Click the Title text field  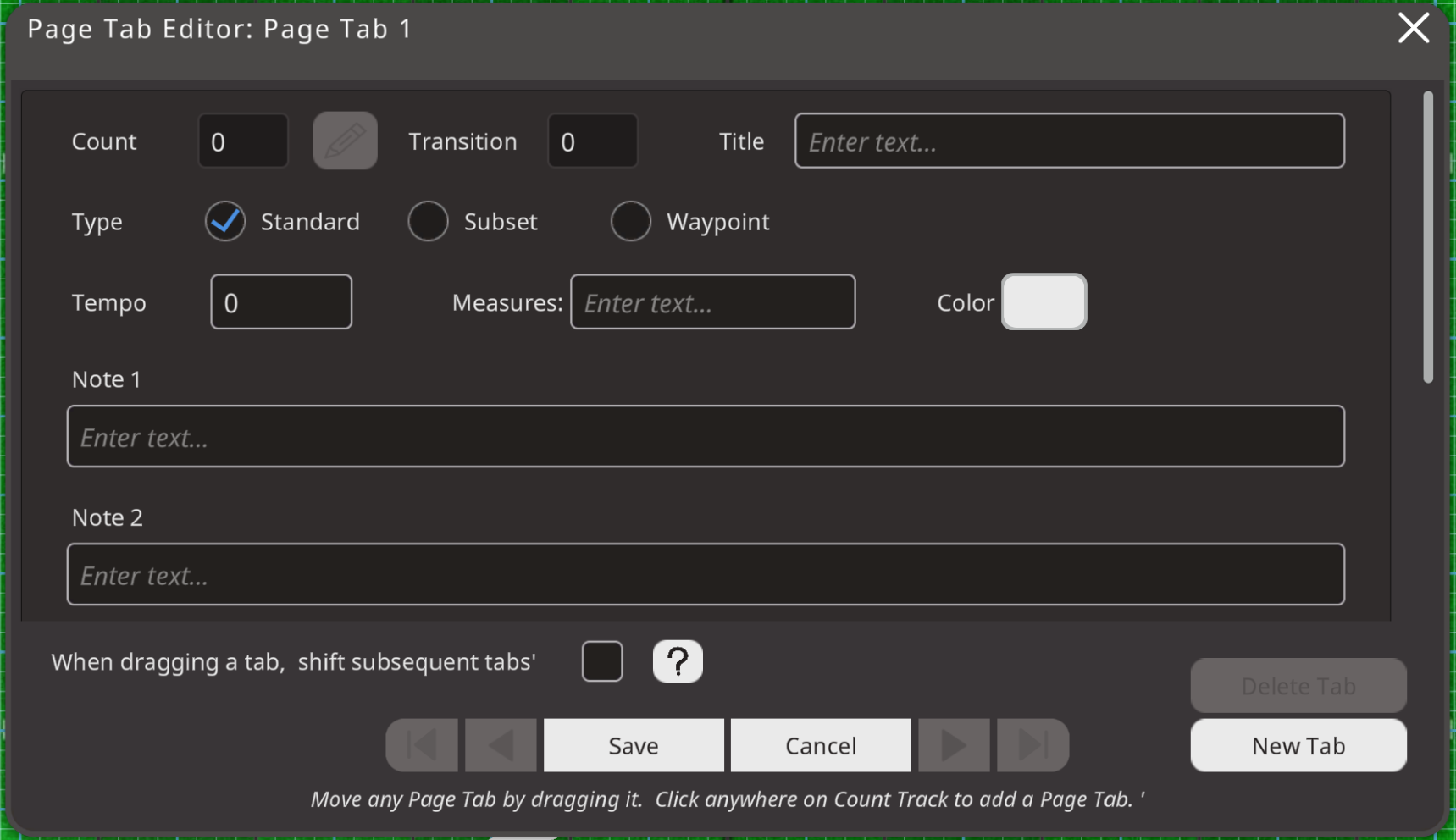tap(1069, 141)
